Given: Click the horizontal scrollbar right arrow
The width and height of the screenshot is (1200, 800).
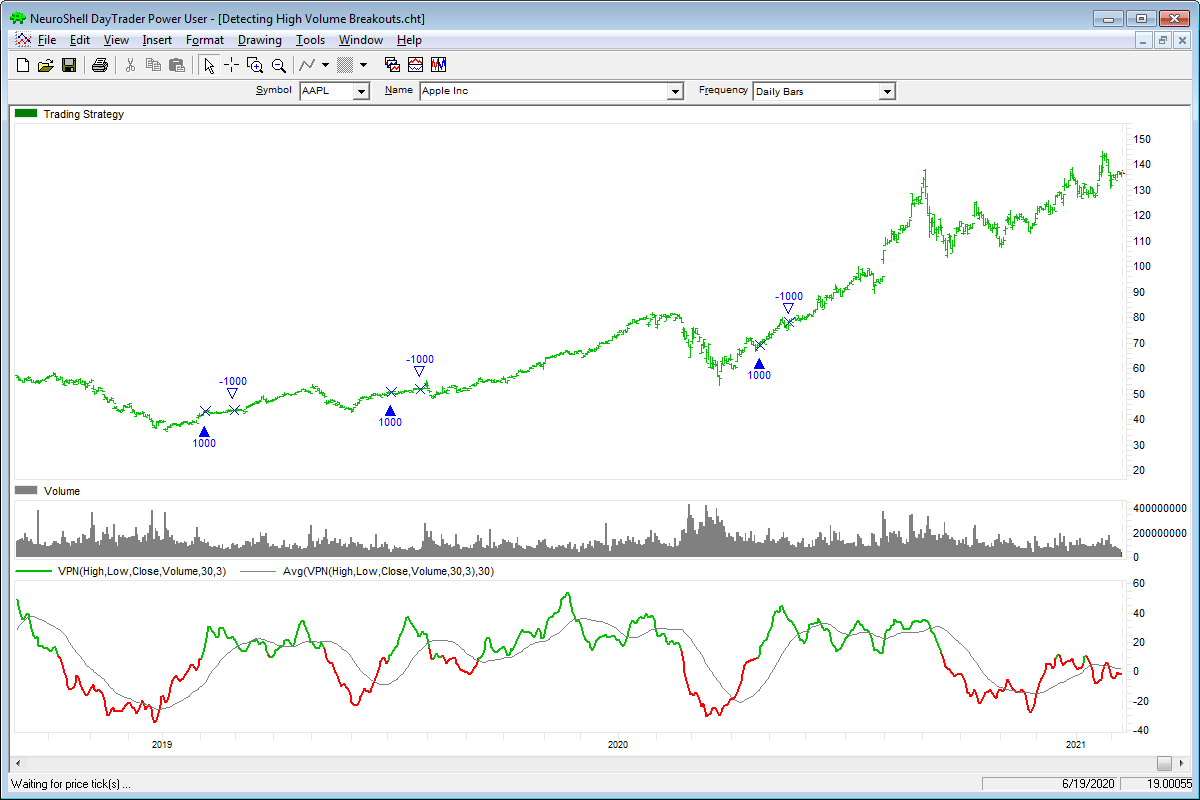Looking at the screenshot, I should (1163, 763).
